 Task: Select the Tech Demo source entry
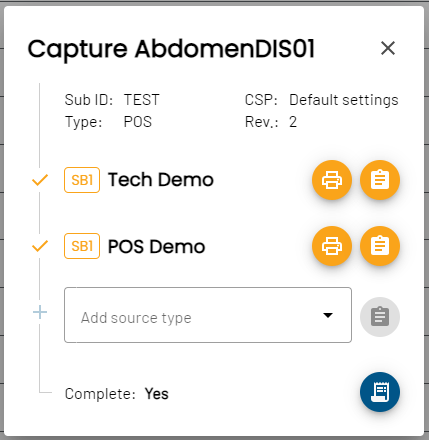[161, 180]
